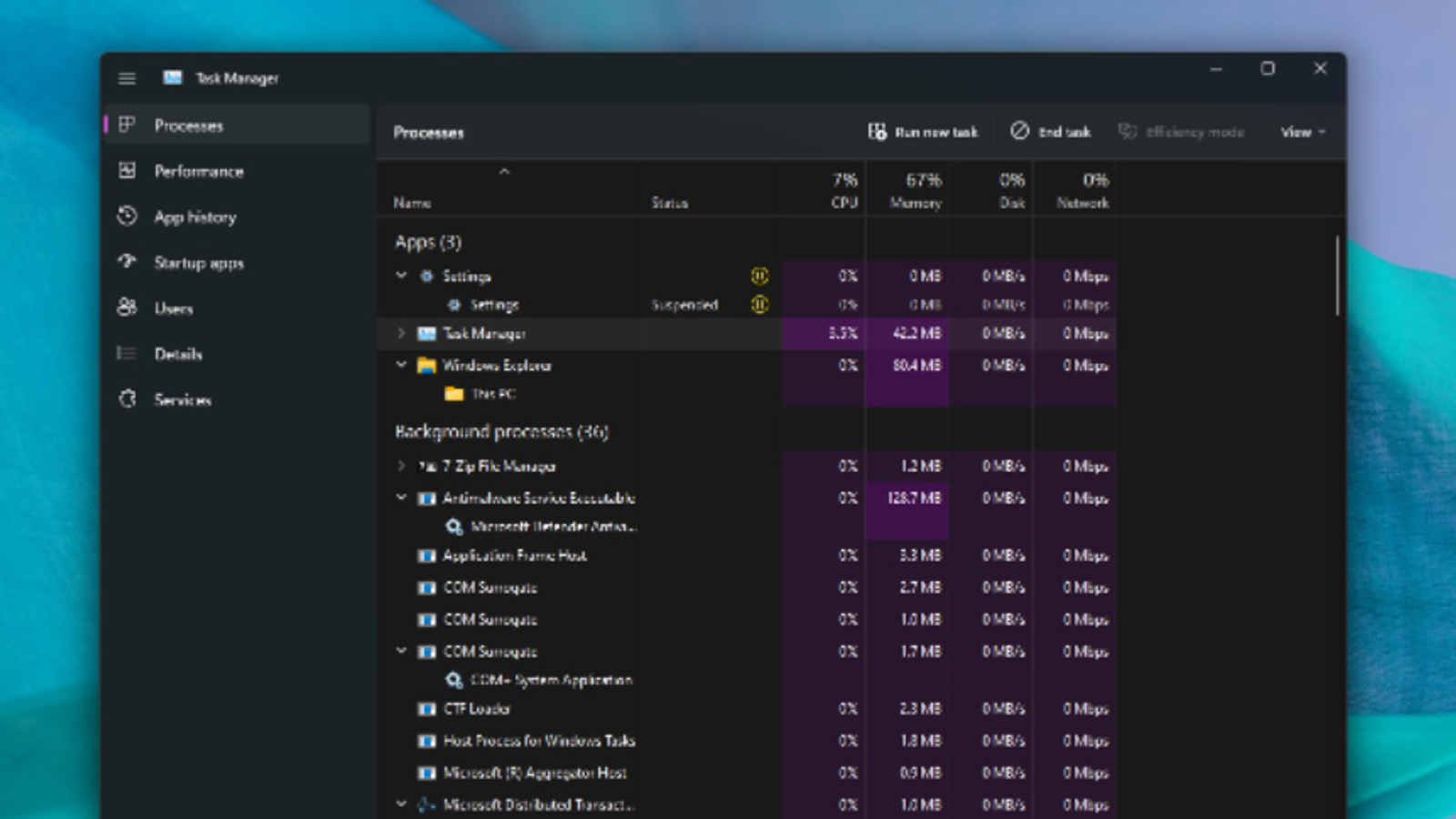Click the Efficiency mode button
Viewport: 1456px width, 819px height.
pyautogui.click(x=1181, y=132)
